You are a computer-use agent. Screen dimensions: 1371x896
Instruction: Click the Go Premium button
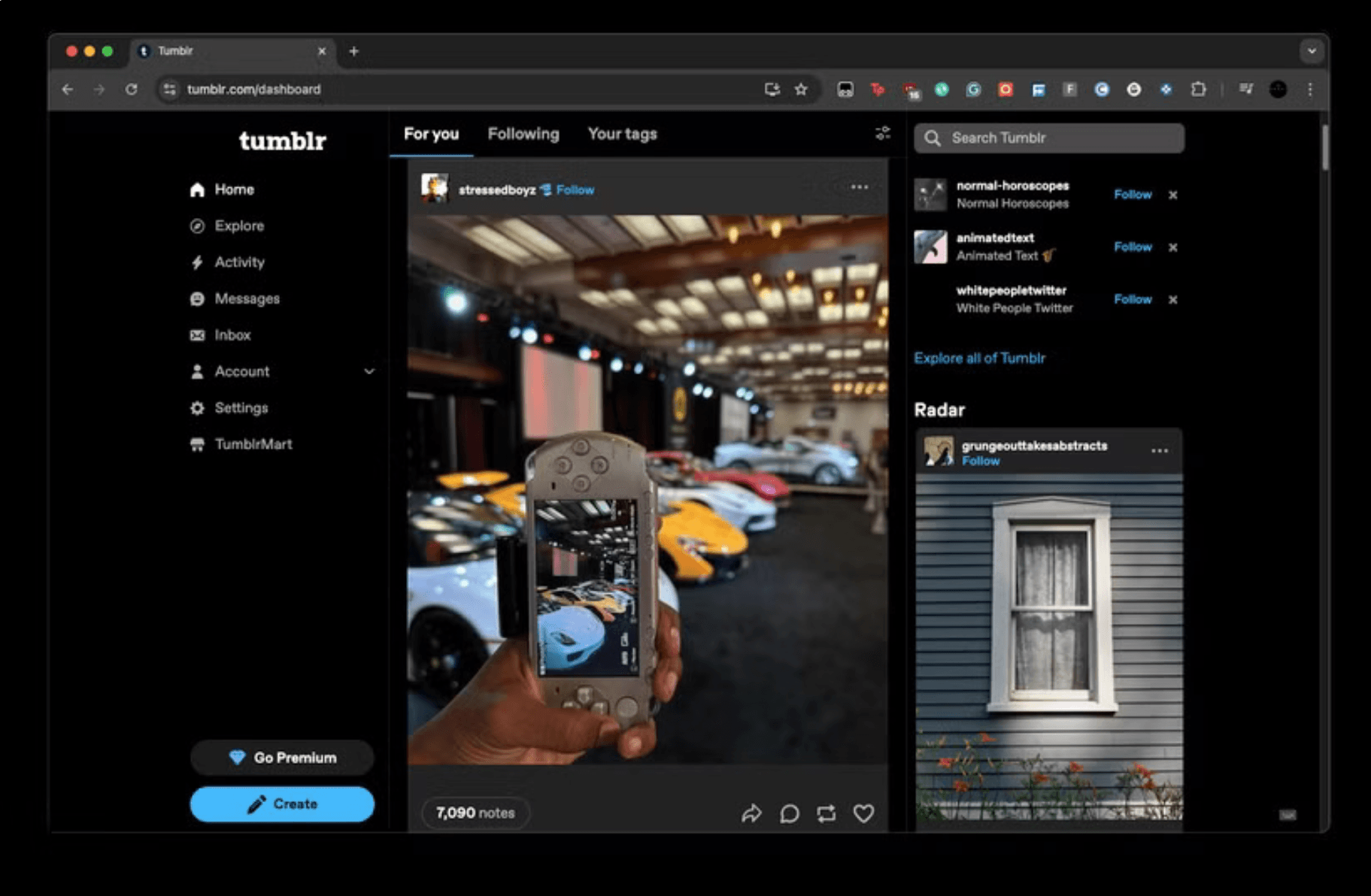pyautogui.click(x=282, y=758)
